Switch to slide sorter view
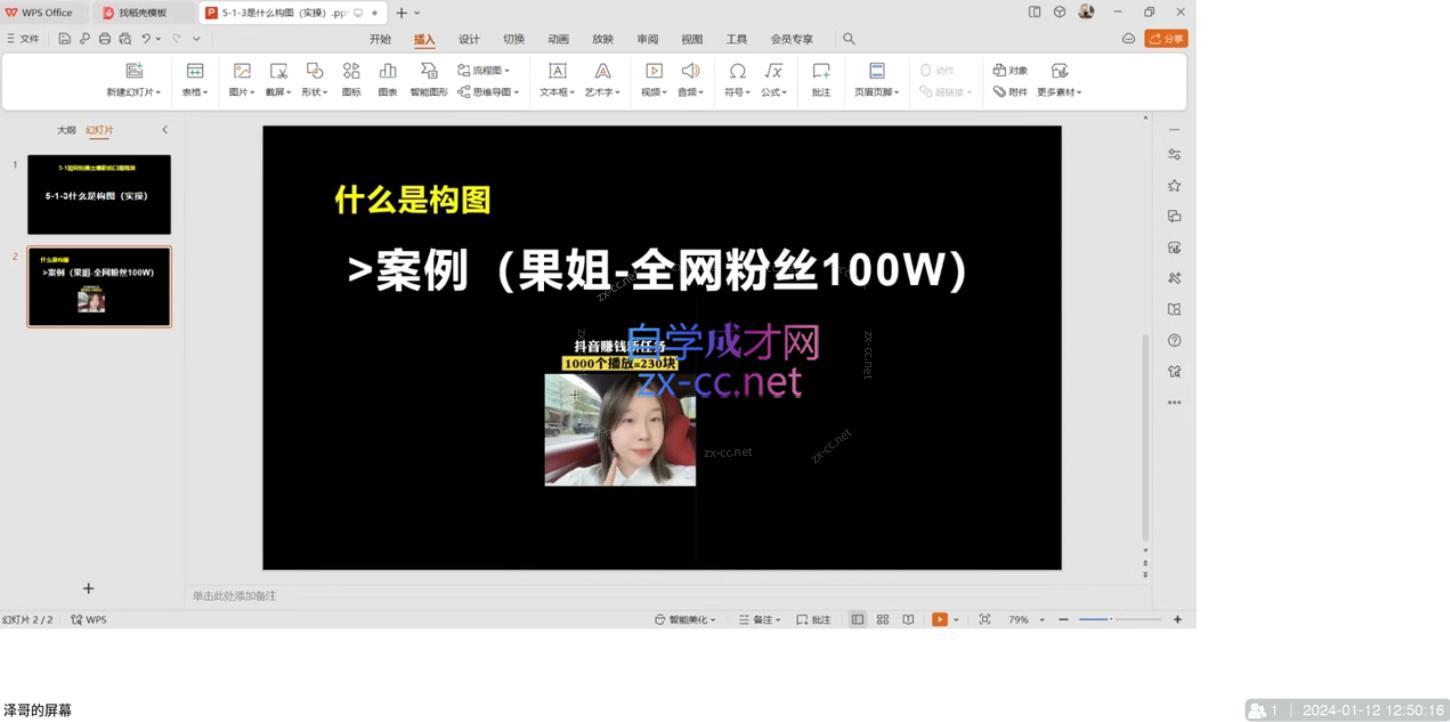The height and width of the screenshot is (722, 1450). coord(882,619)
